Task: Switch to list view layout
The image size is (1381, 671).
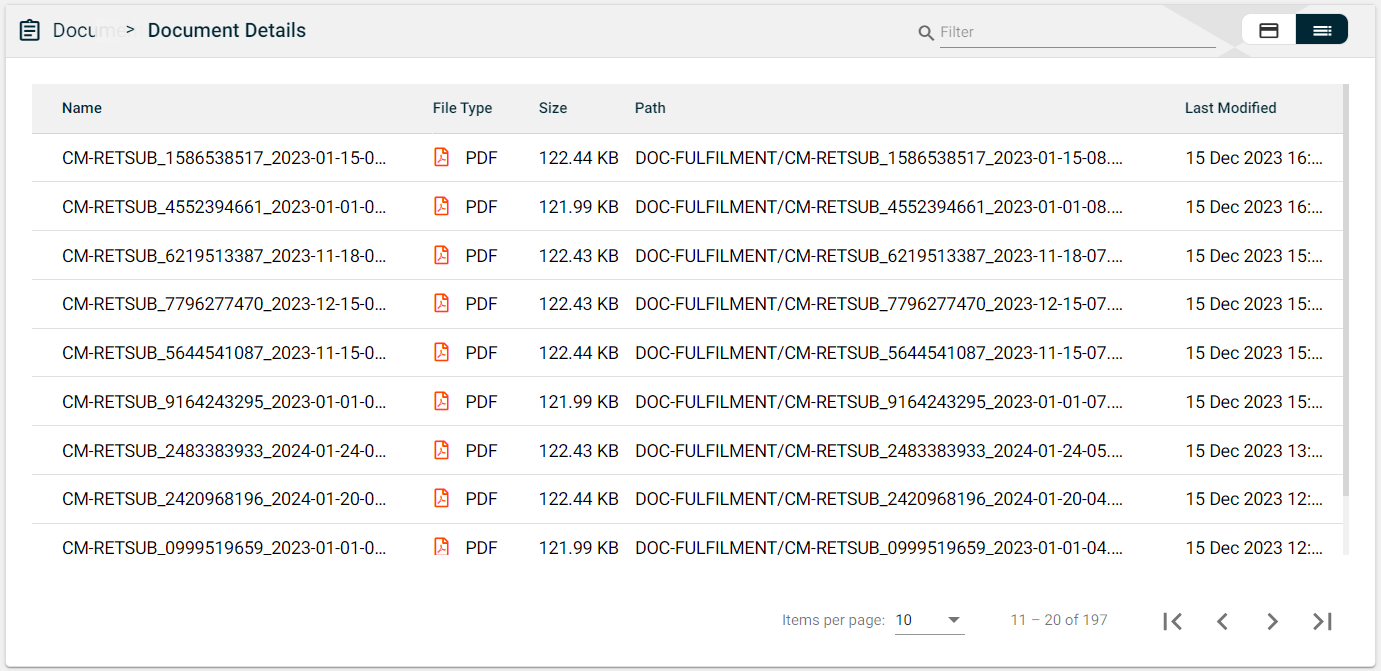Action: (x=1321, y=30)
